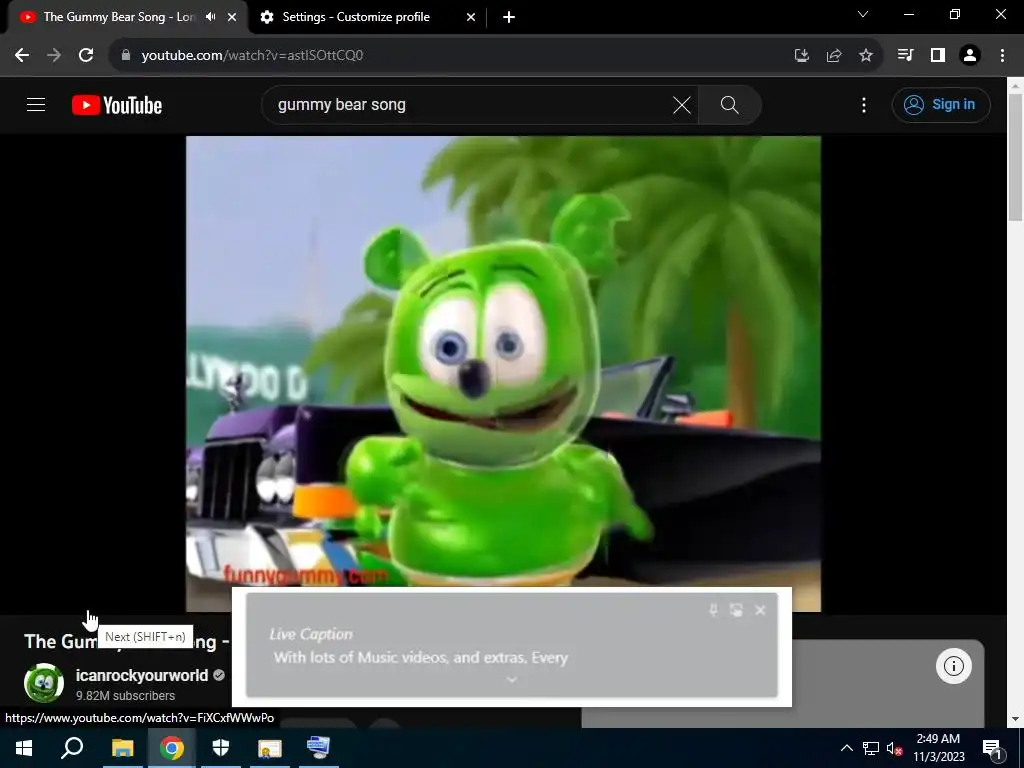Open YouTube settings three-dot menu
This screenshot has height=768, width=1024.
[x=864, y=105]
